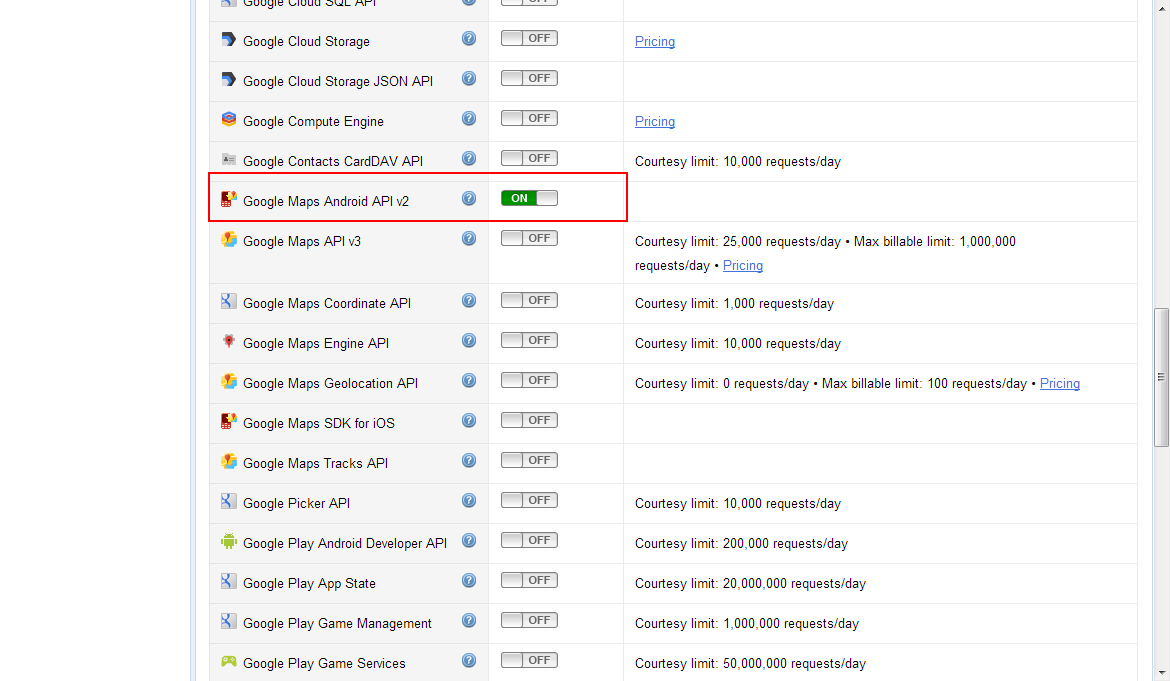Enable Google Maps API v3 switch

point(529,238)
